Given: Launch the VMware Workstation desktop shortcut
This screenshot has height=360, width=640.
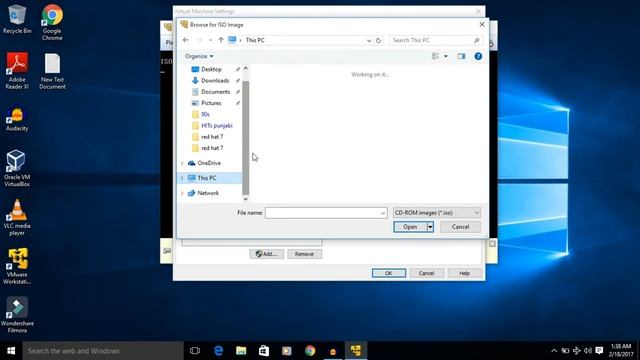Looking at the screenshot, I should pyautogui.click(x=17, y=266).
